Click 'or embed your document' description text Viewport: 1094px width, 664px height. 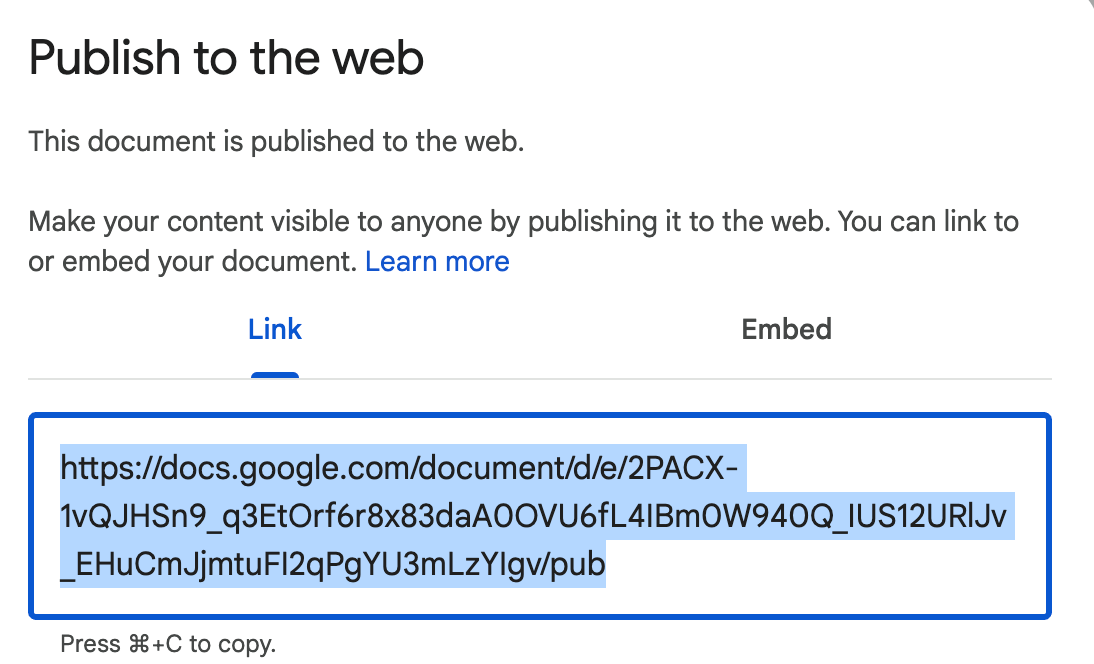[193, 262]
